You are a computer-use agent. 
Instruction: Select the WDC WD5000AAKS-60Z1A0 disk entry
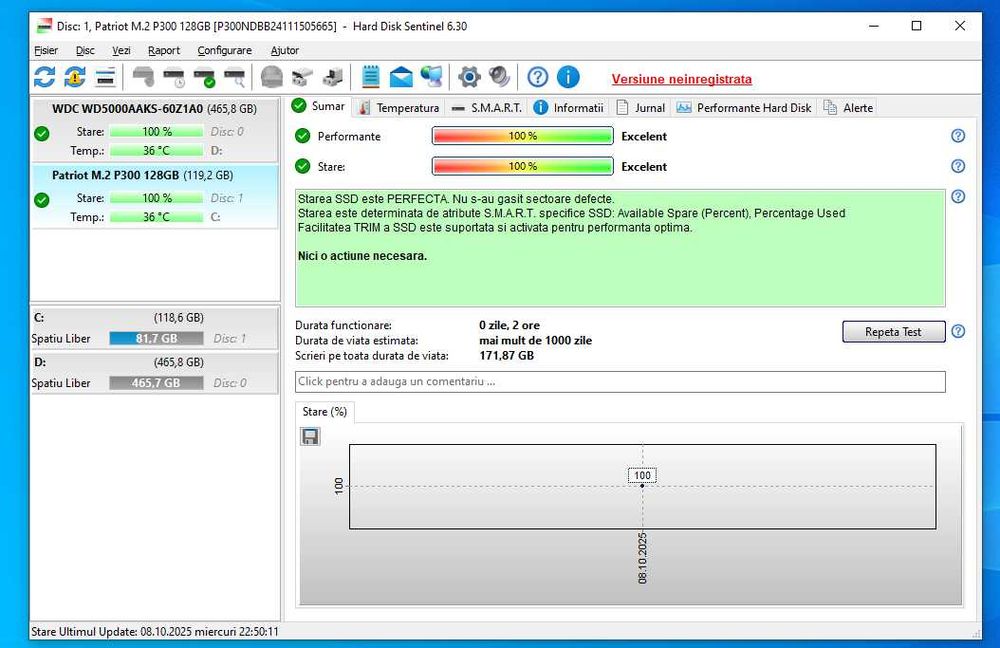click(155, 129)
